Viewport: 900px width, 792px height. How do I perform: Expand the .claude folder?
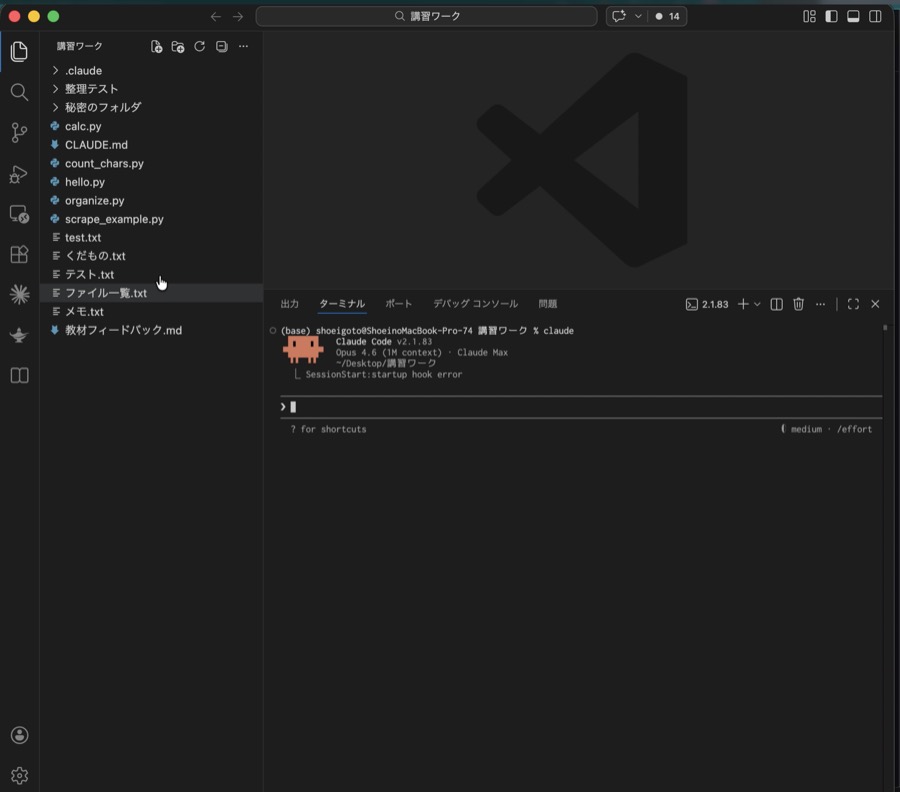(151, 71)
